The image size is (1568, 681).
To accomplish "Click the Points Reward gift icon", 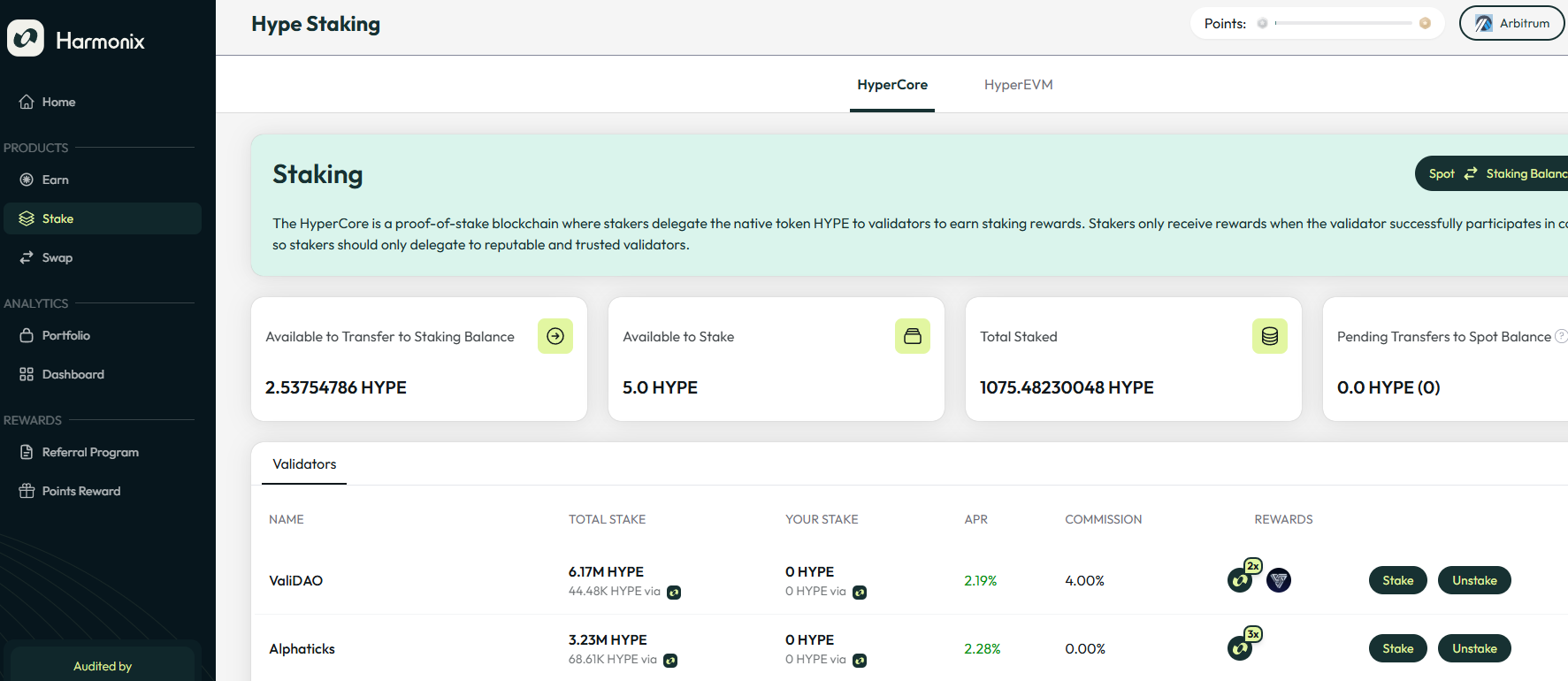I will point(27,491).
